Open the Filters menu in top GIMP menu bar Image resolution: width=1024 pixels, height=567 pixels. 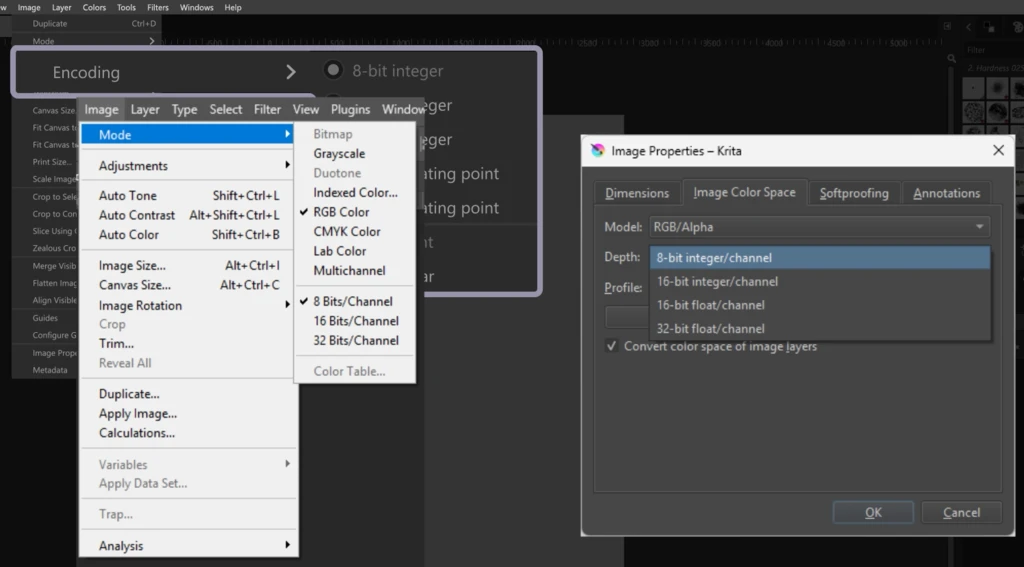[x=157, y=7]
